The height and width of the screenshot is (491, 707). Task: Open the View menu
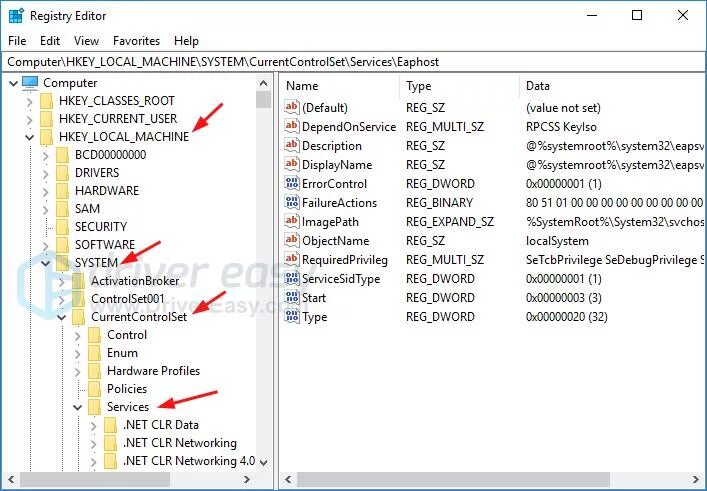click(87, 41)
